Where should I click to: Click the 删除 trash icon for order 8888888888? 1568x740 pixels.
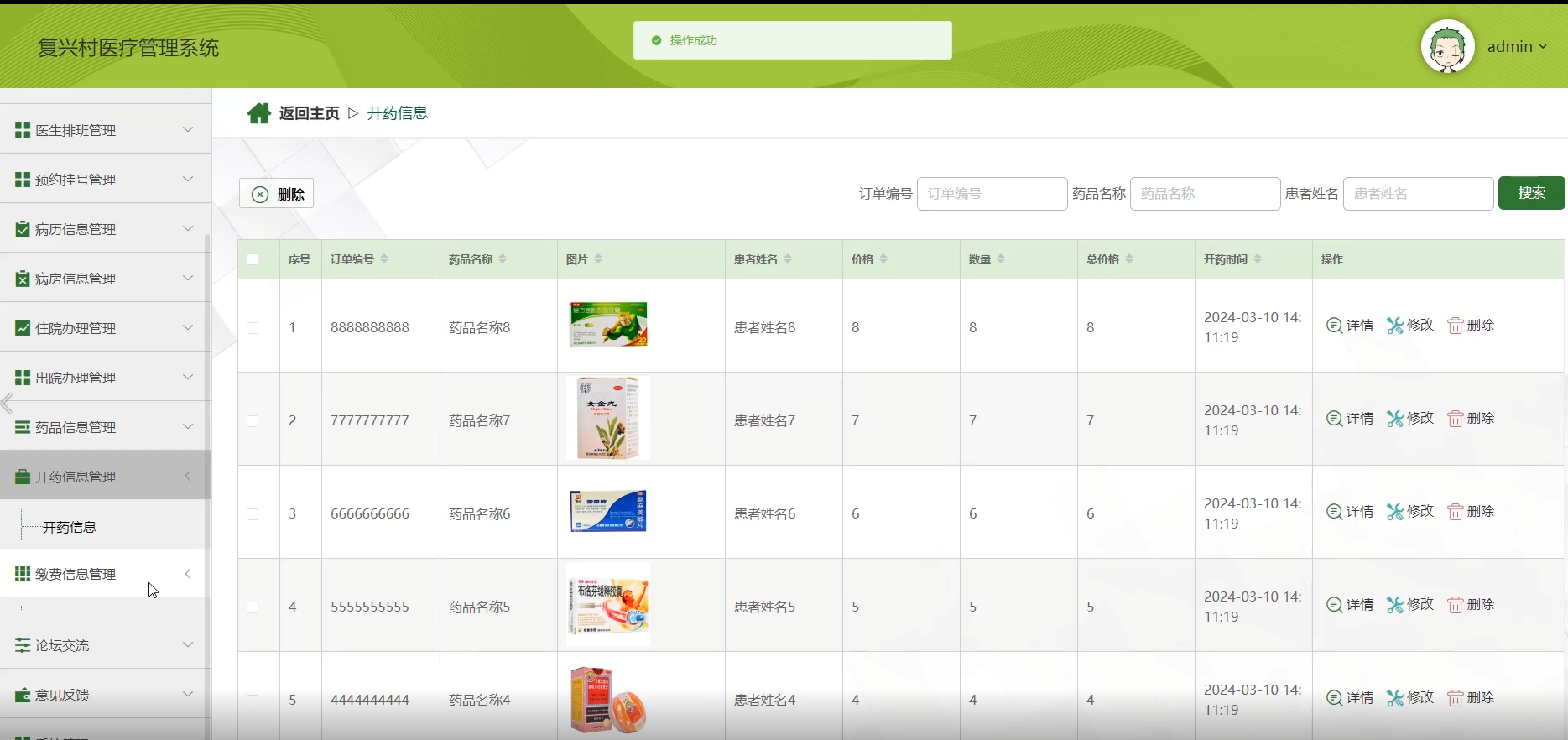click(x=1456, y=326)
